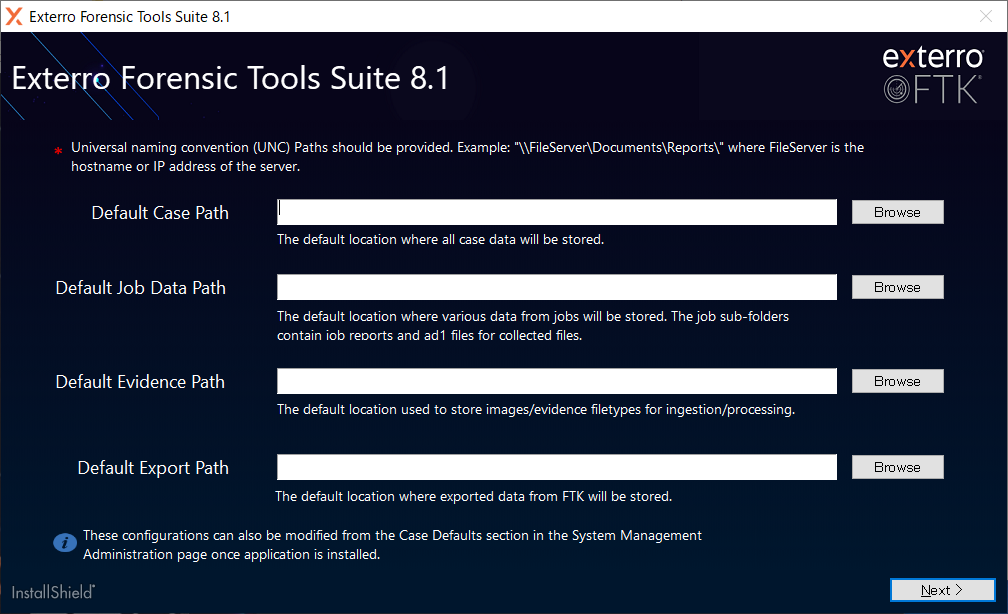
Task: Browse for the Default Export Path
Action: [897, 467]
